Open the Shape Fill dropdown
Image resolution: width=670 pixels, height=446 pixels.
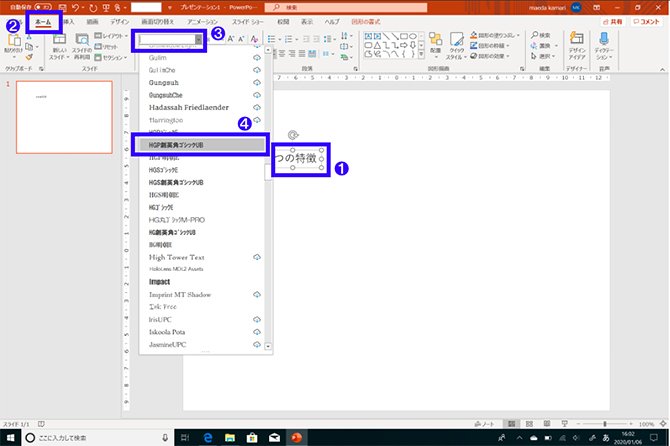click(x=495, y=35)
